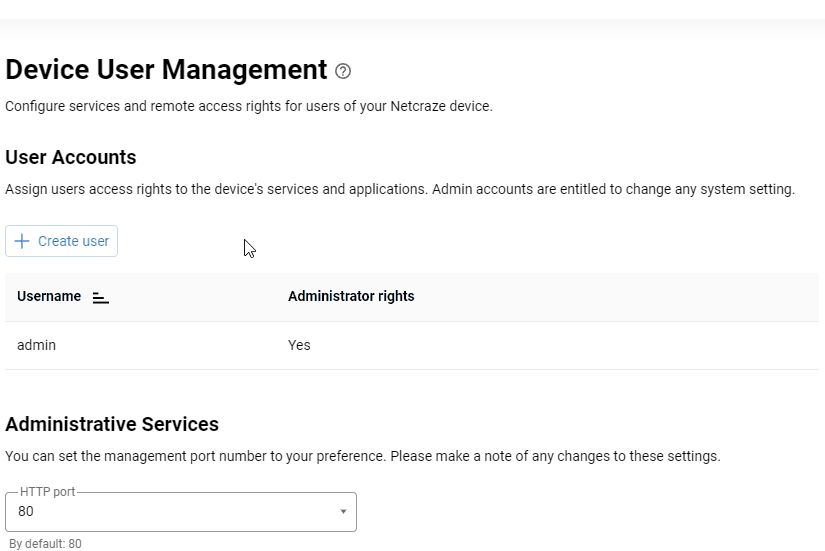The width and height of the screenshot is (825, 551).
Task: Click the plus icon in Create user
Action: coord(22,241)
